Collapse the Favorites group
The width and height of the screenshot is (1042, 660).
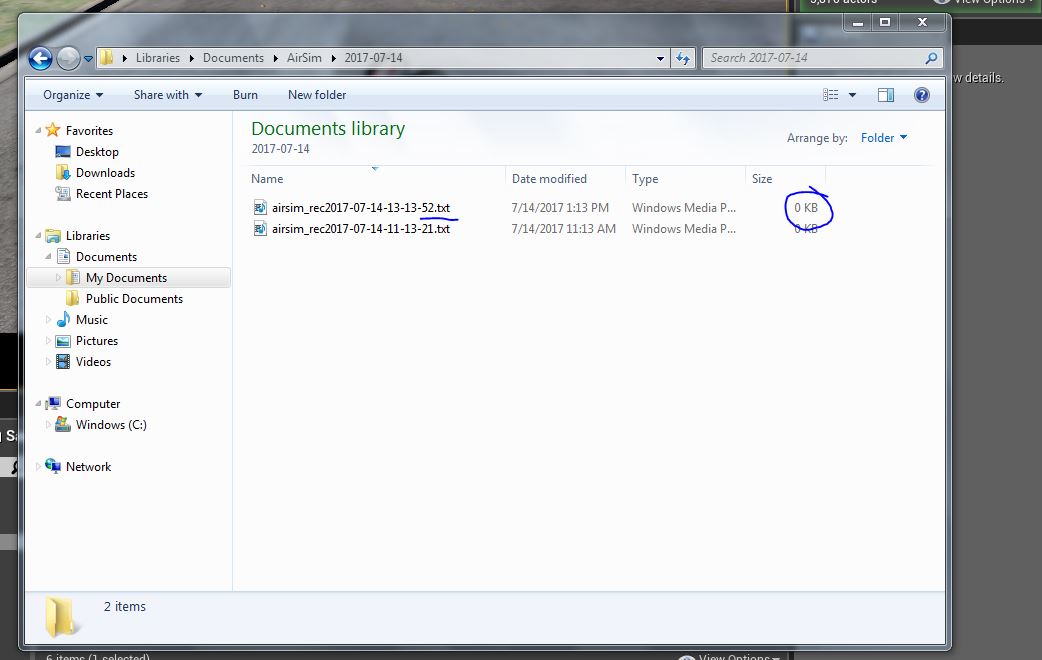click(x=38, y=130)
